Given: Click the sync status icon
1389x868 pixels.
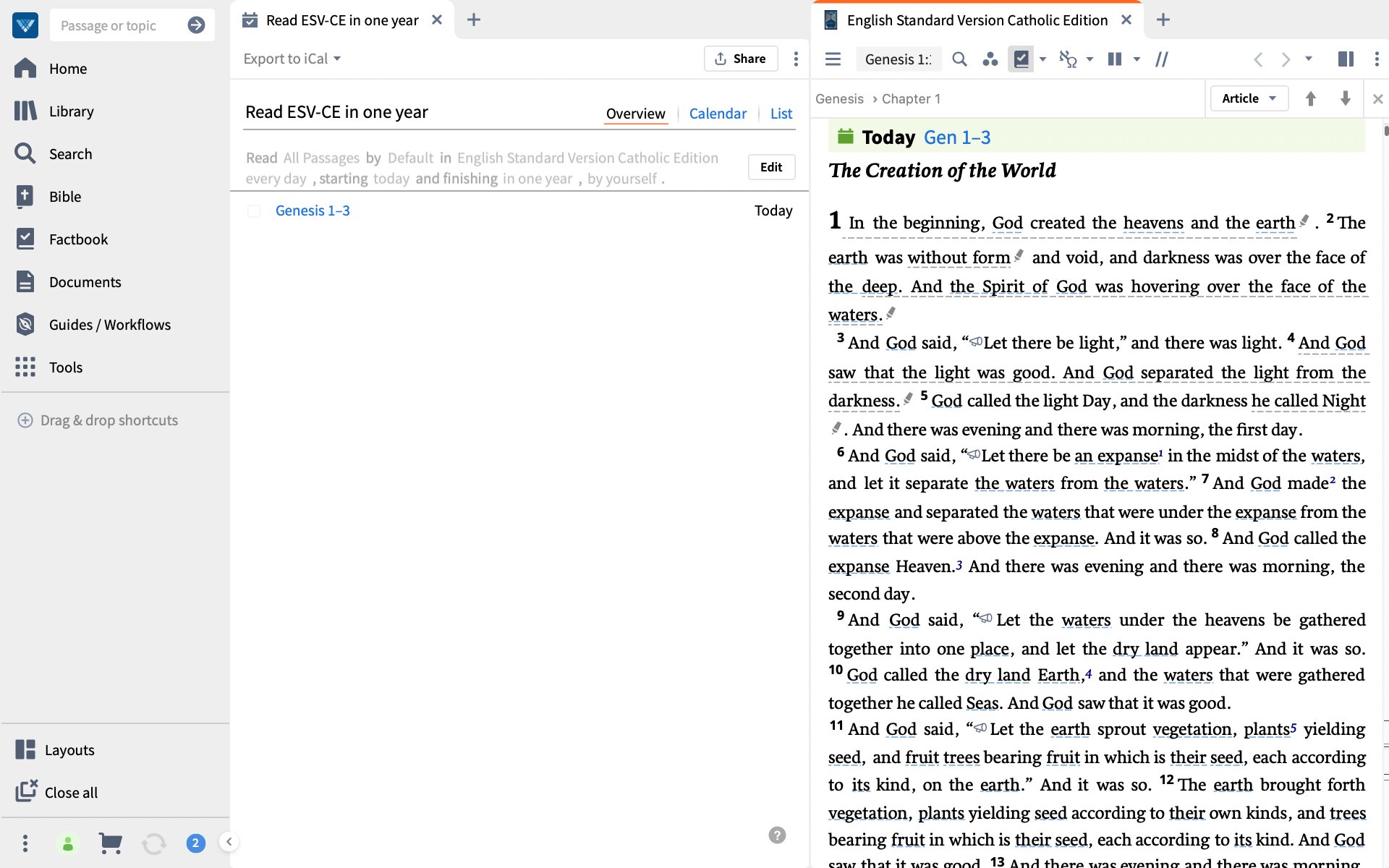Looking at the screenshot, I should click(x=153, y=843).
